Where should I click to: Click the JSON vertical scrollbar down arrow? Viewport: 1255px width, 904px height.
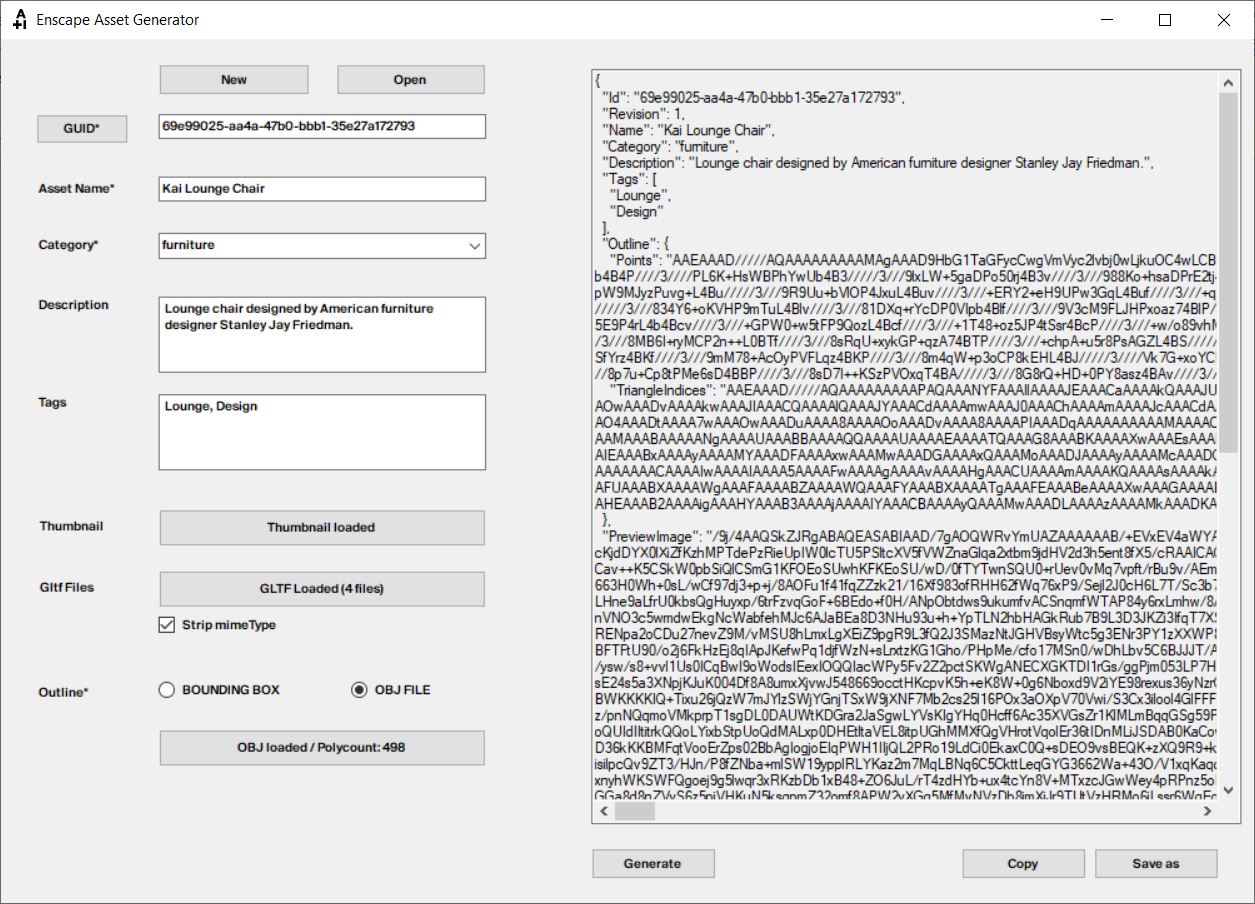1227,792
